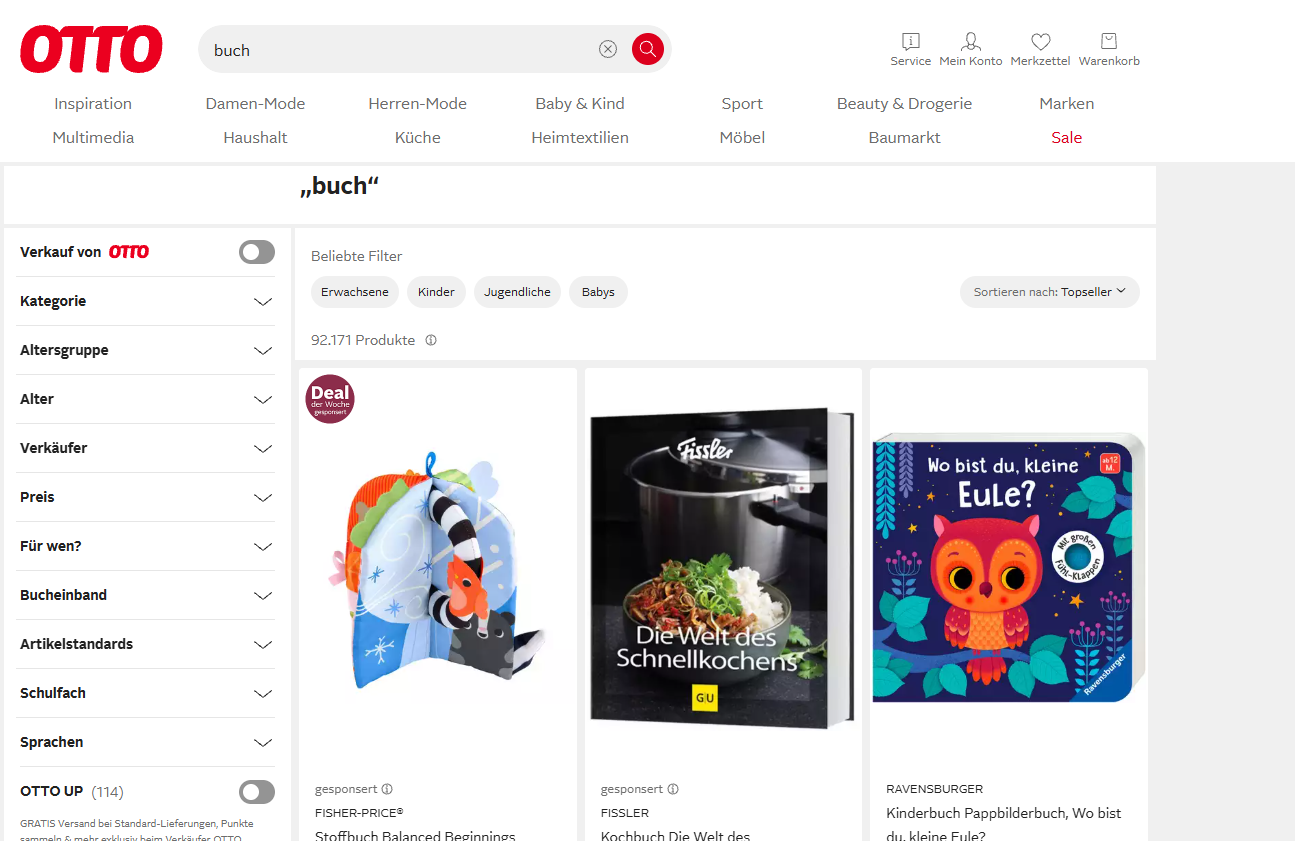
Task: Expand the Alter filter
Action: [x=146, y=399]
